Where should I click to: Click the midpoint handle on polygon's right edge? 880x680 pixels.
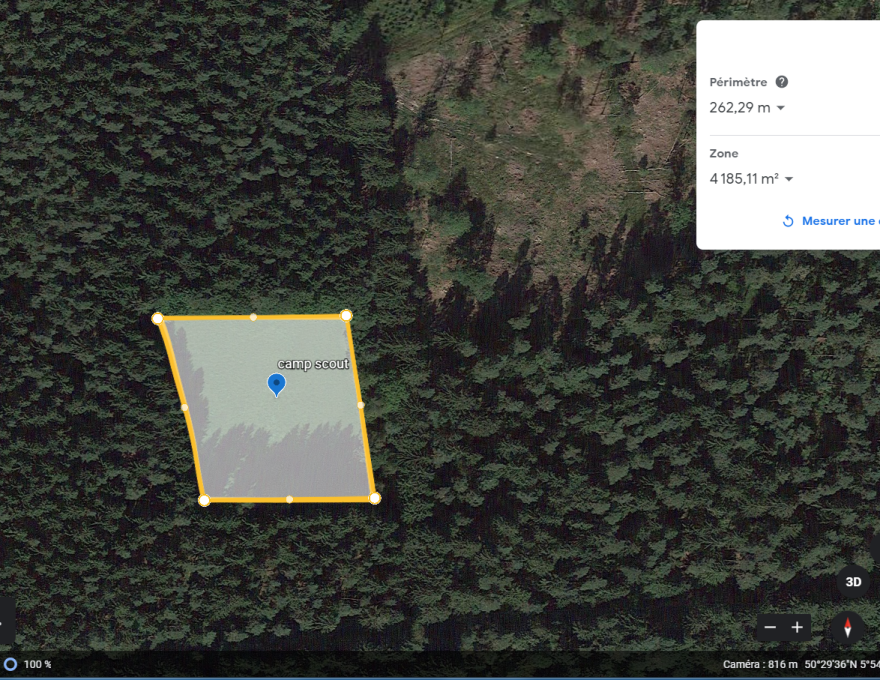point(360,405)
